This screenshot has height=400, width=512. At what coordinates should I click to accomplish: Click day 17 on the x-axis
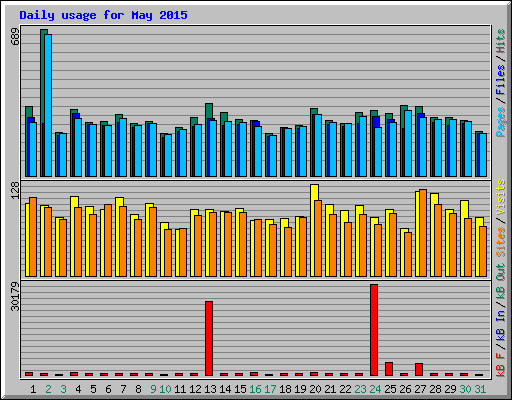pos(270,389)
